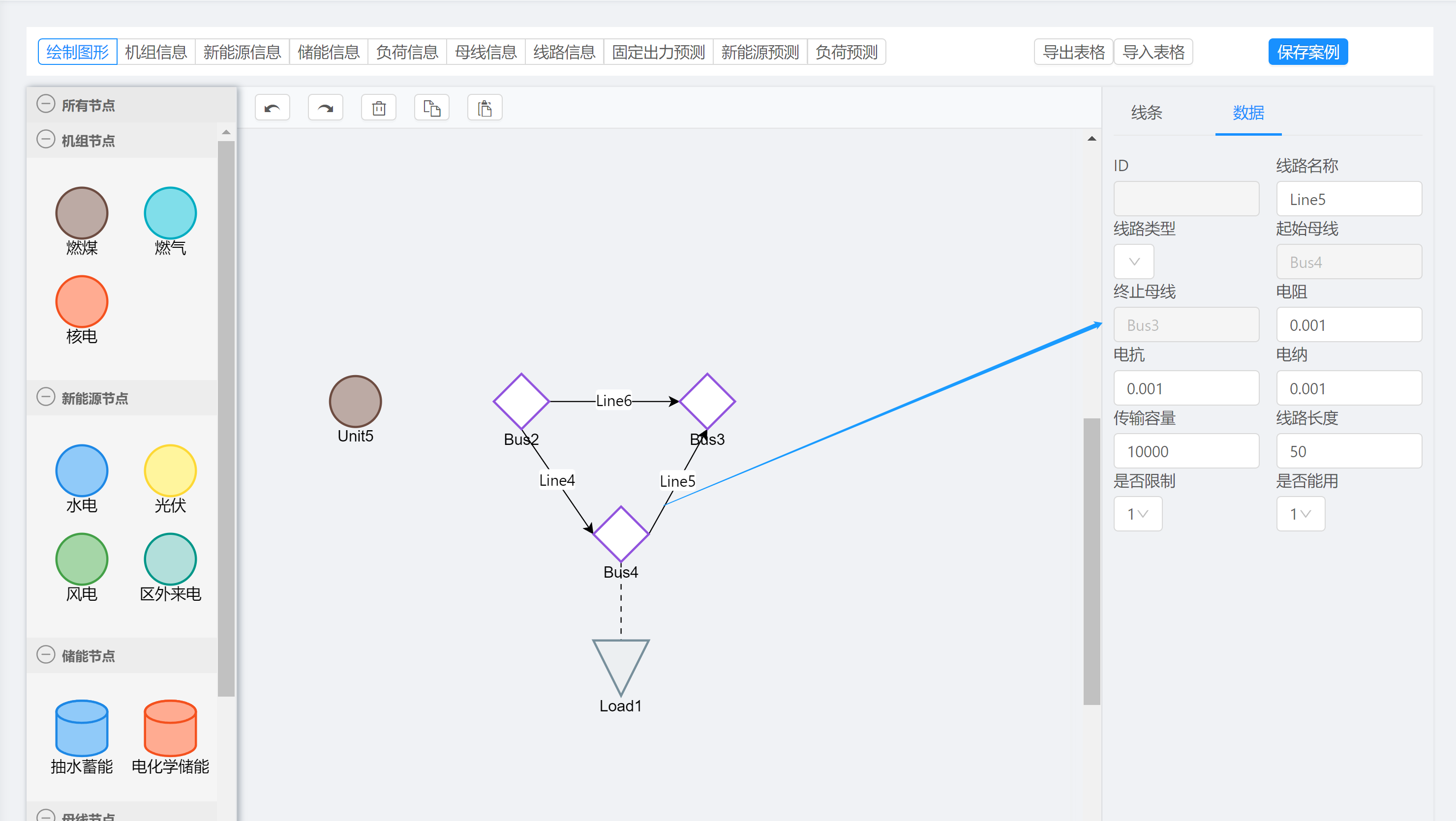Click the delete trash icon
Viewport: 1456px width, 821px height.
(x=378, y=107)
